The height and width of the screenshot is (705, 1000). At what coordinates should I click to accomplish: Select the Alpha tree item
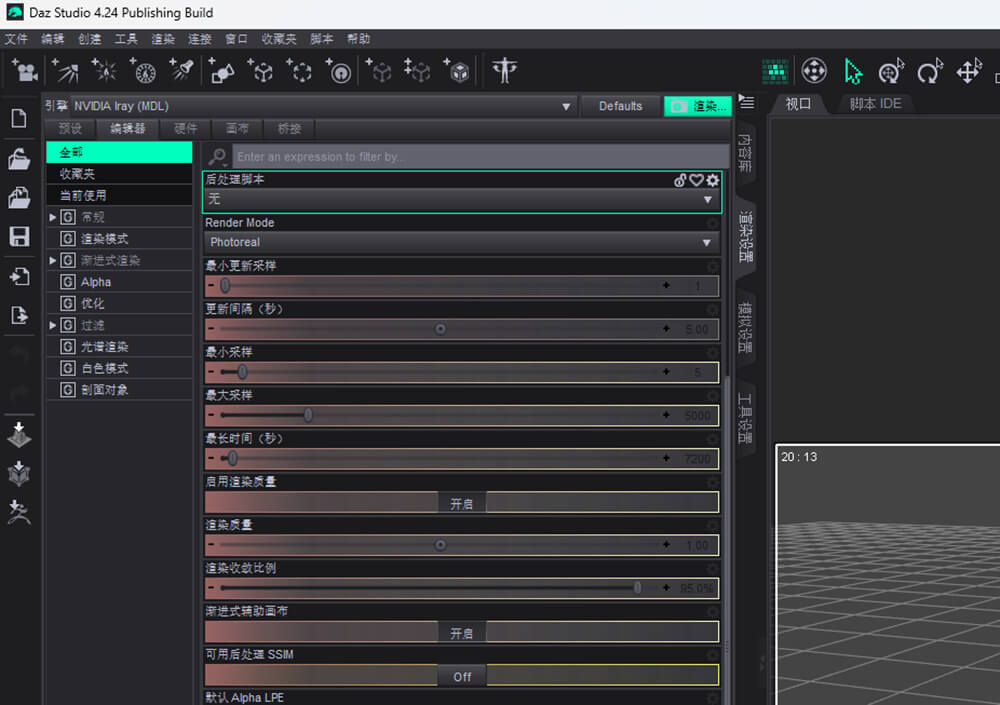point(96,282)
